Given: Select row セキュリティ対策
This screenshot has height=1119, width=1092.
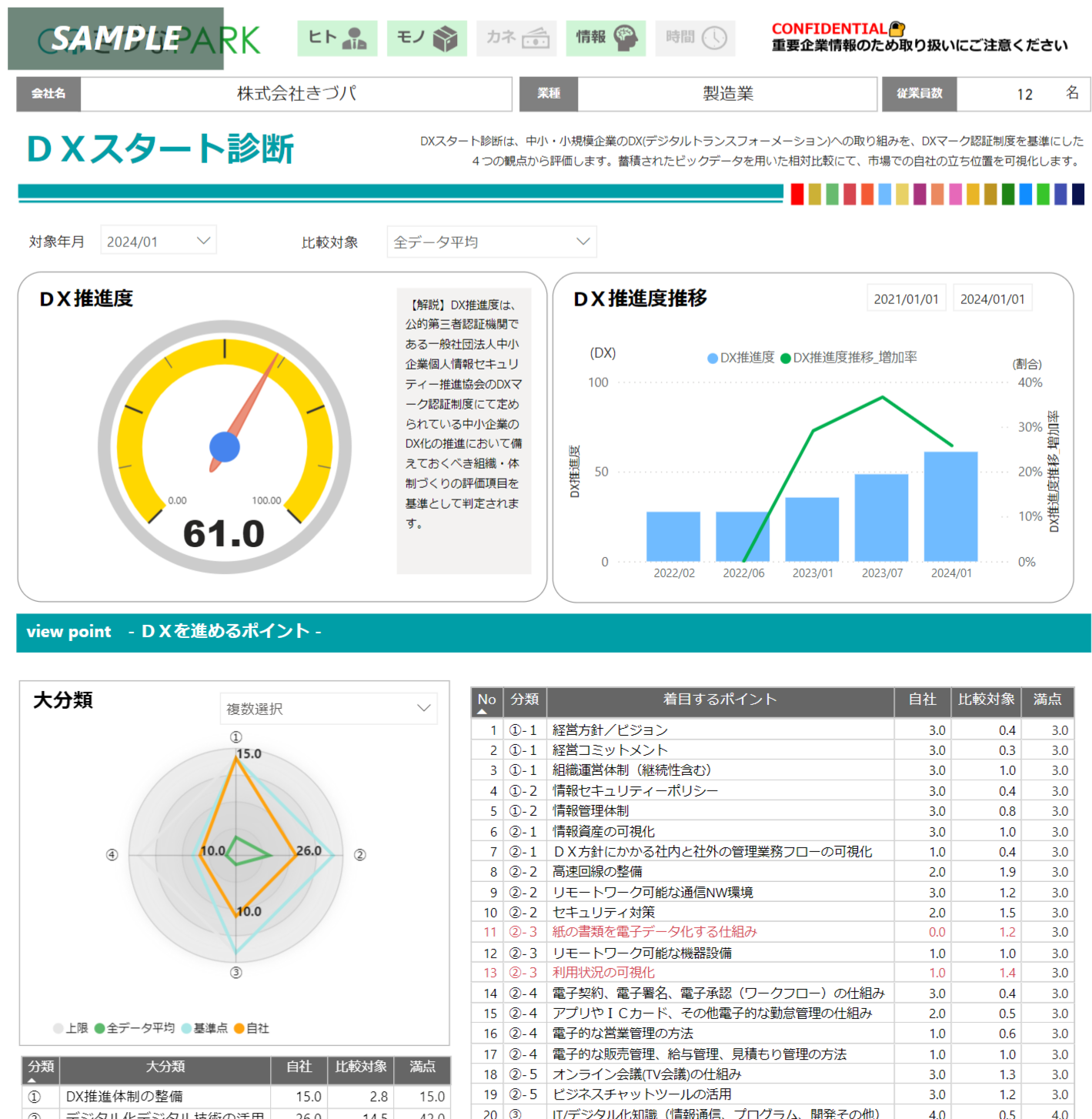Looking at the screenshot, I should 773,913.
